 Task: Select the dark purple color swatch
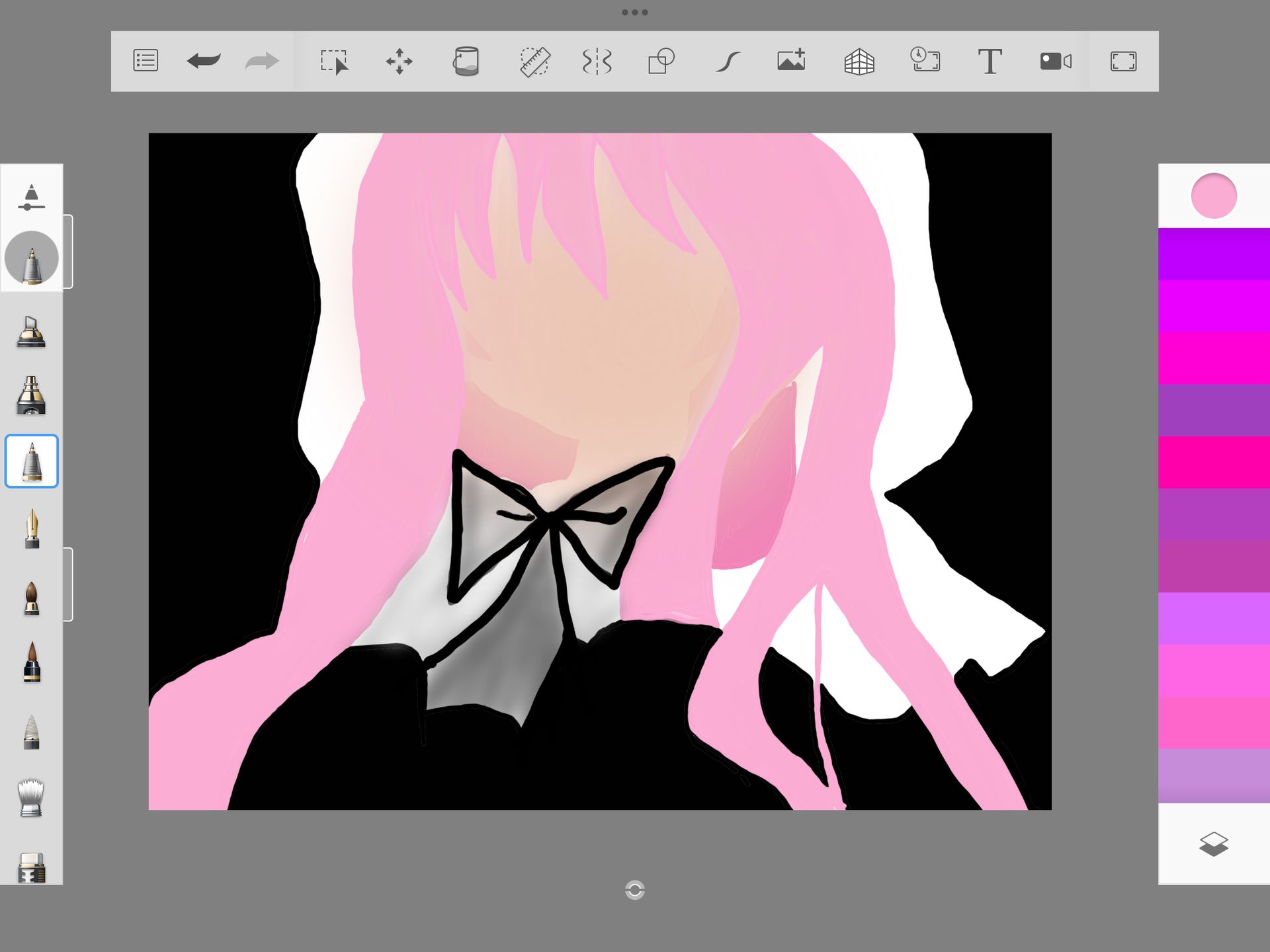point(1214,410)
